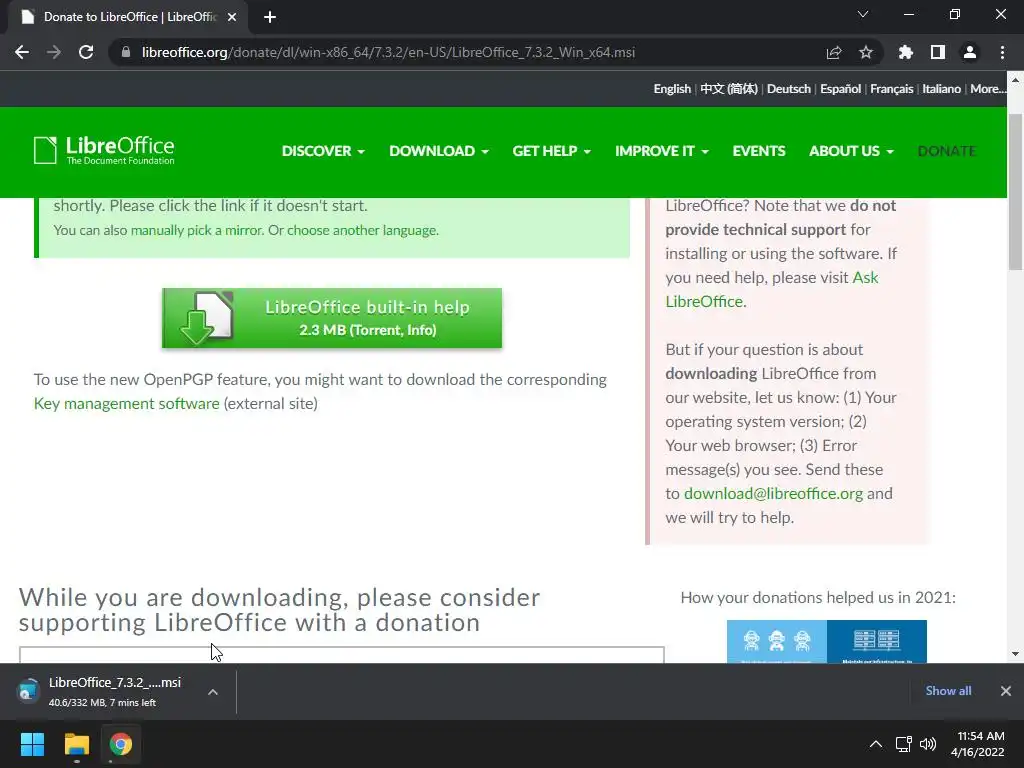Click the LibreOffice built-in help download button
Image resolution: width=1024 pixels, height=768 pixels.
332,317
